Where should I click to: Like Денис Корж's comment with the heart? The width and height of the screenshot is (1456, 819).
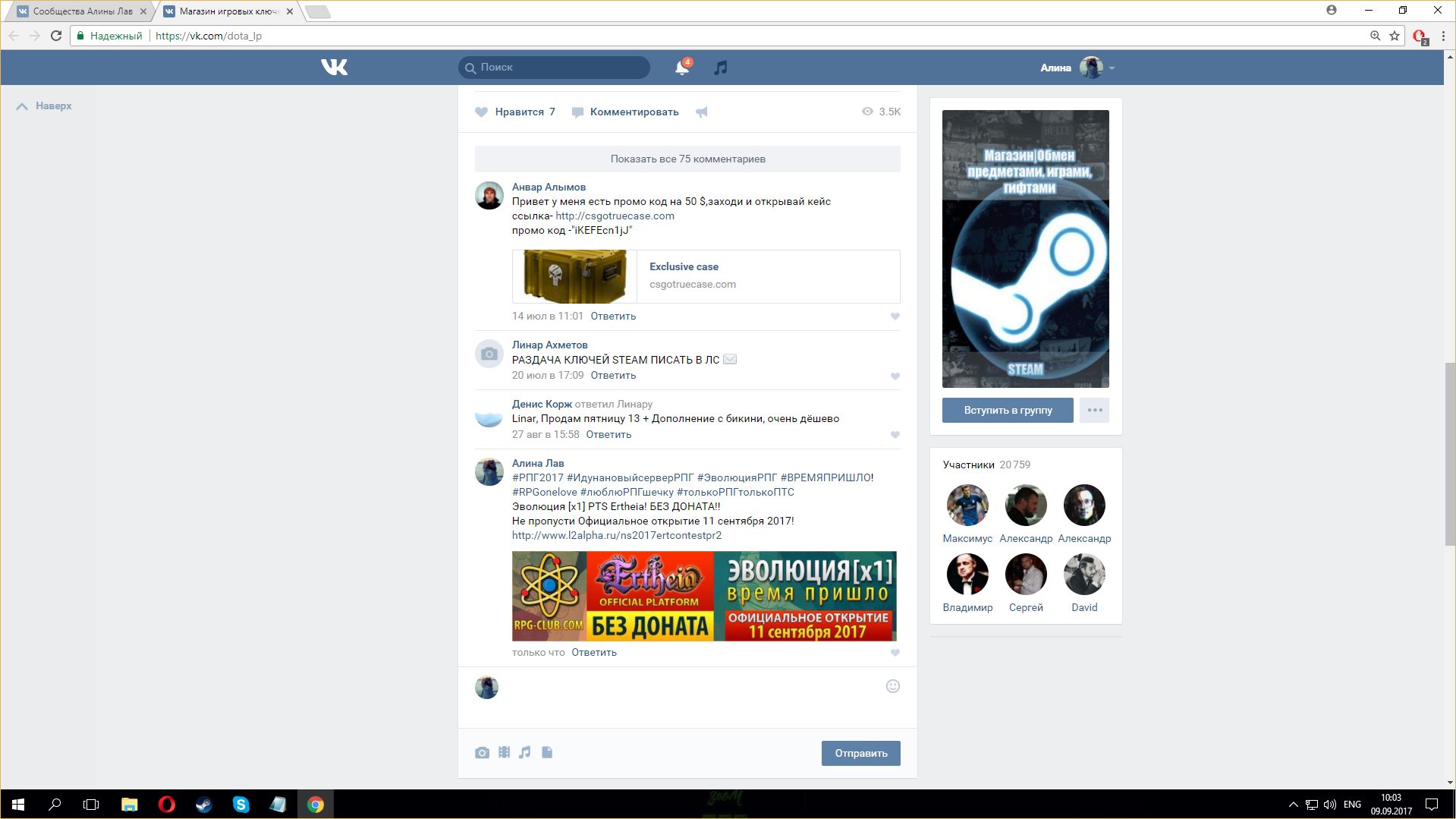pyautogui.click(x=895, y=435)
